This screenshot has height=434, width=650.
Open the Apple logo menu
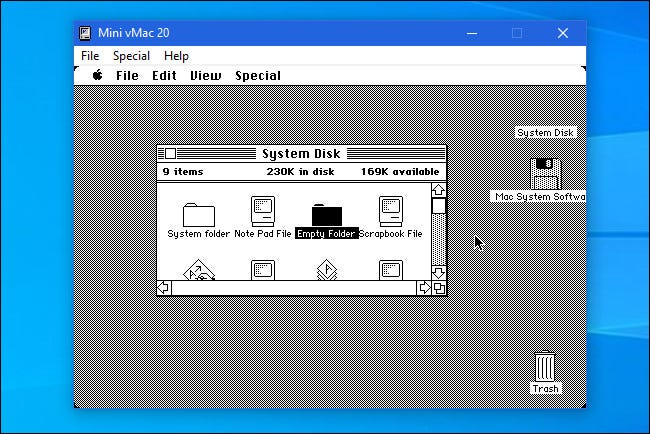[x=98, y=76]
